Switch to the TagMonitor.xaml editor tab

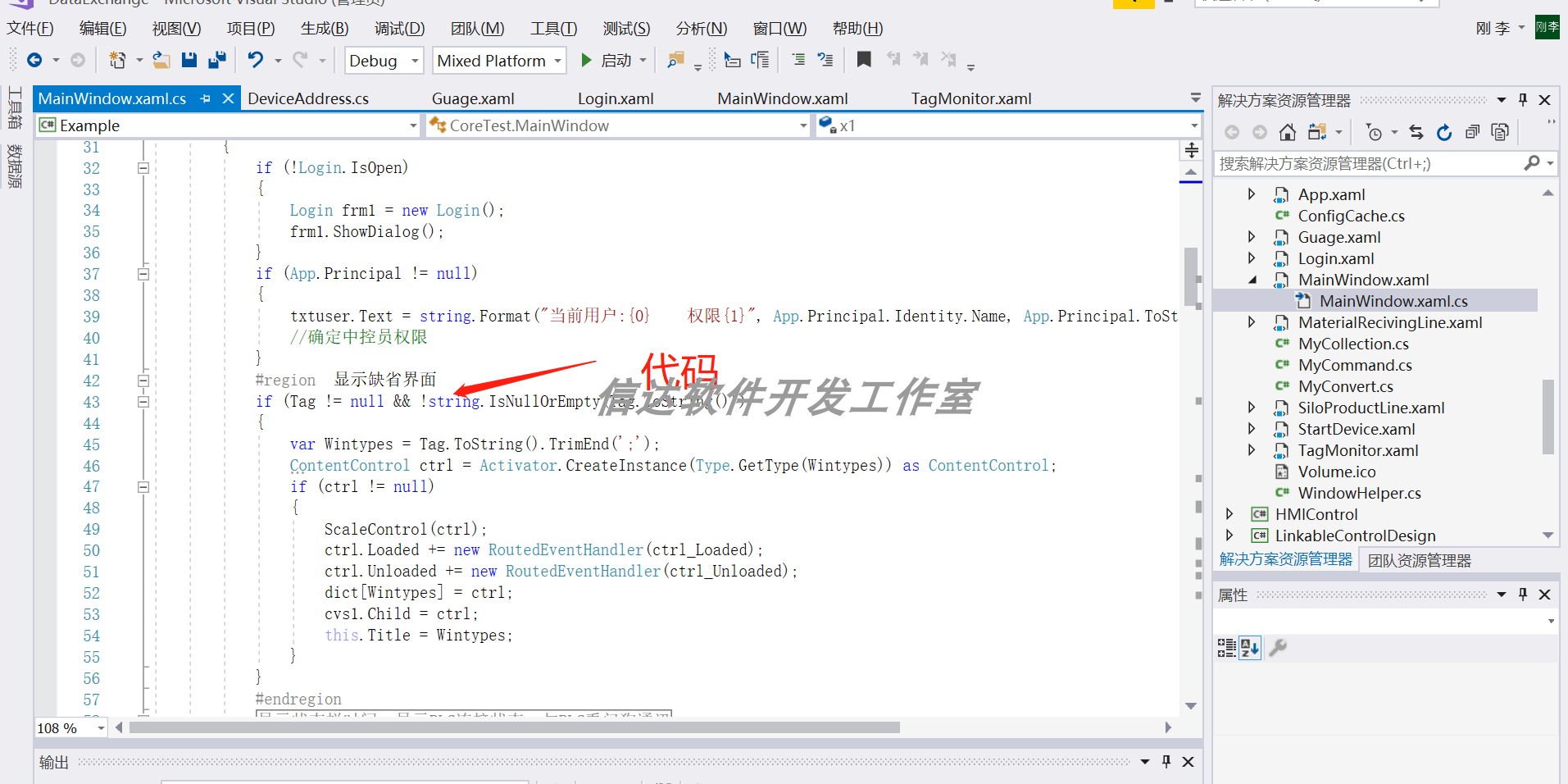pos(971,98)
